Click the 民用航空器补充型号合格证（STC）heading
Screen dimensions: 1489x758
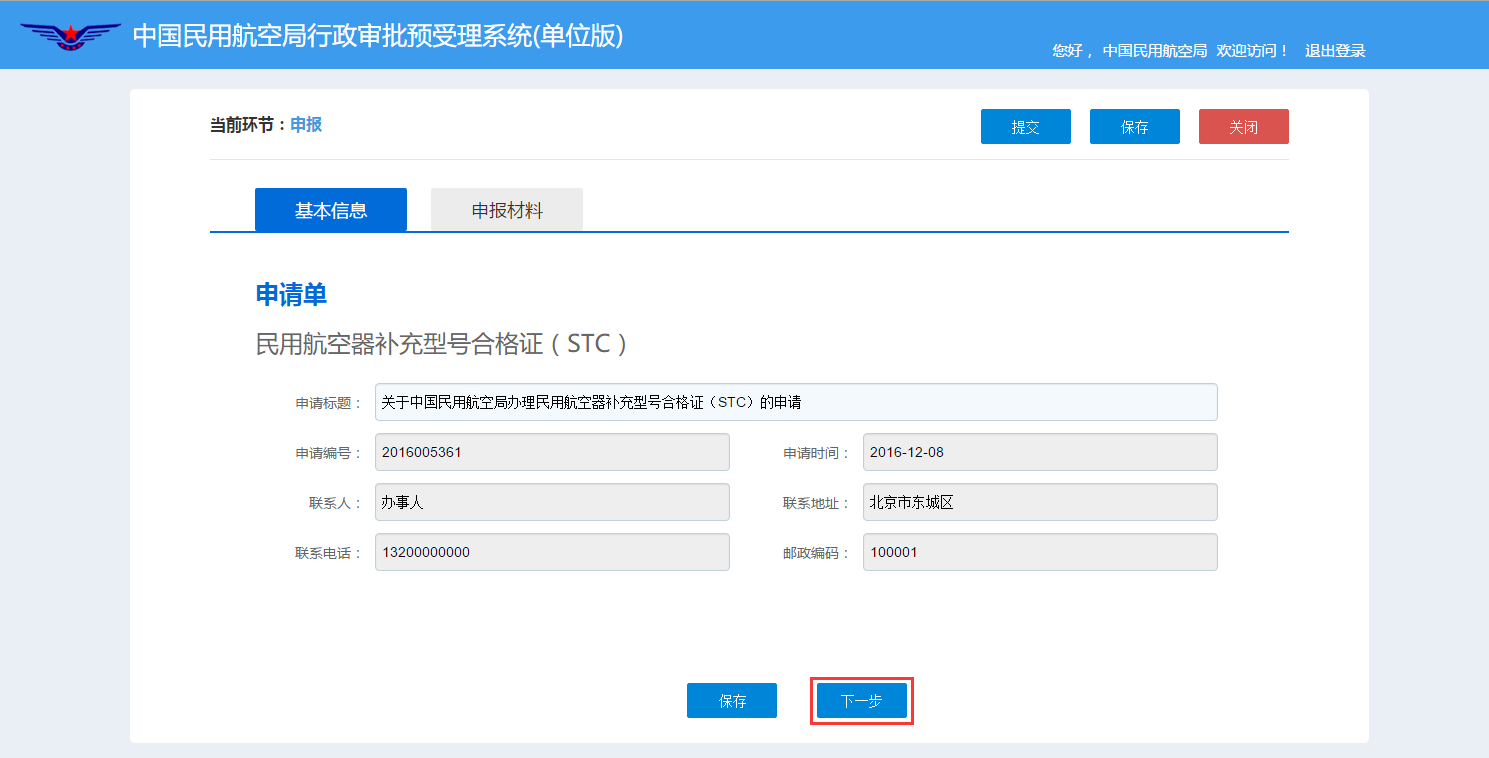442,344
